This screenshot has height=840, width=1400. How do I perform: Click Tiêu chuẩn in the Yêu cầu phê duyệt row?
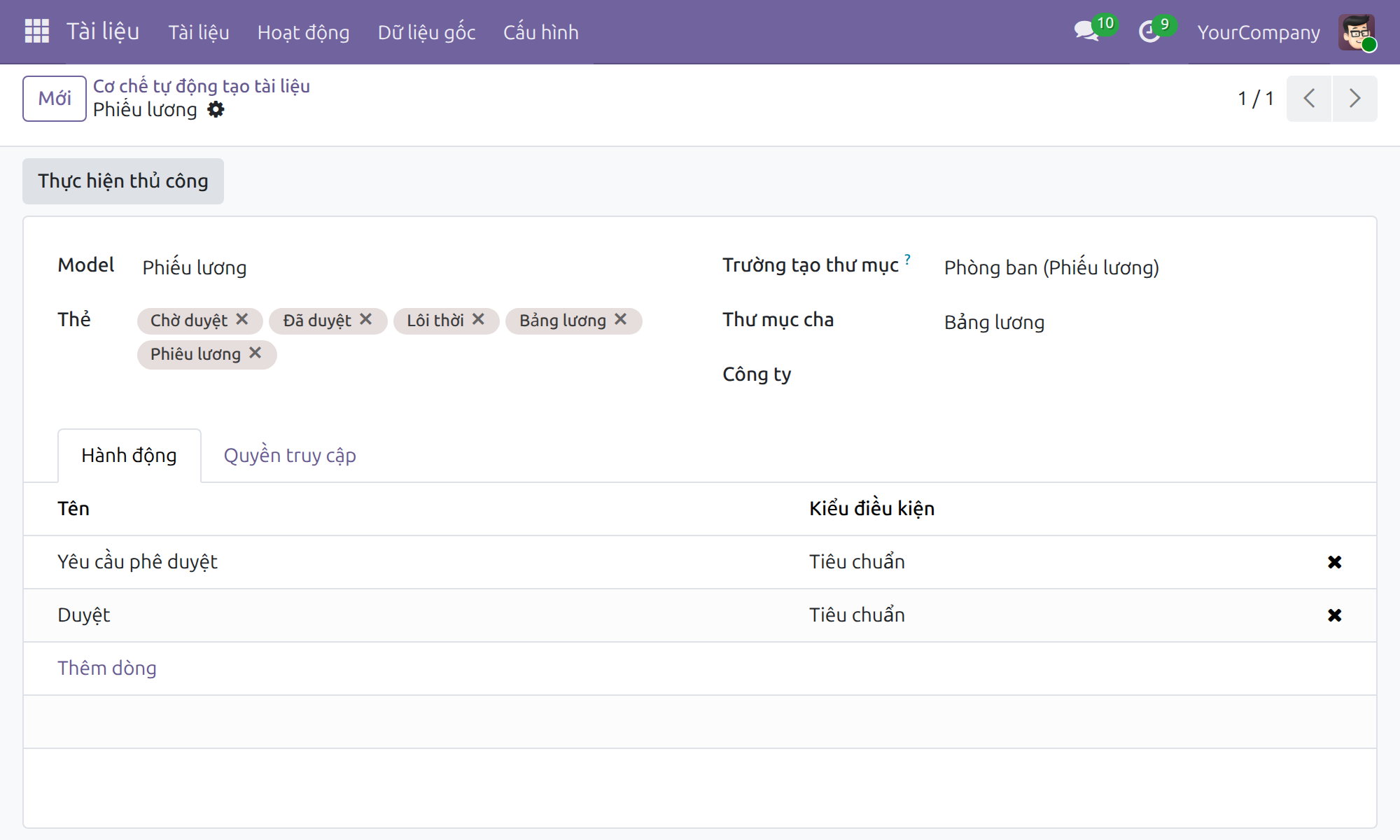pos(857,562)
